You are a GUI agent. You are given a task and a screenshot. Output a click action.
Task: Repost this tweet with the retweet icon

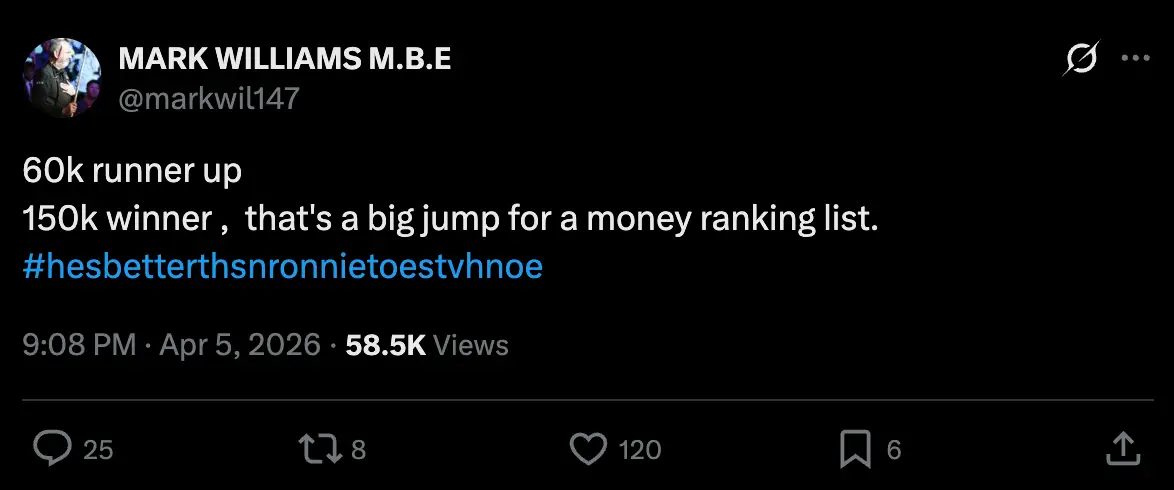(320, 449)
